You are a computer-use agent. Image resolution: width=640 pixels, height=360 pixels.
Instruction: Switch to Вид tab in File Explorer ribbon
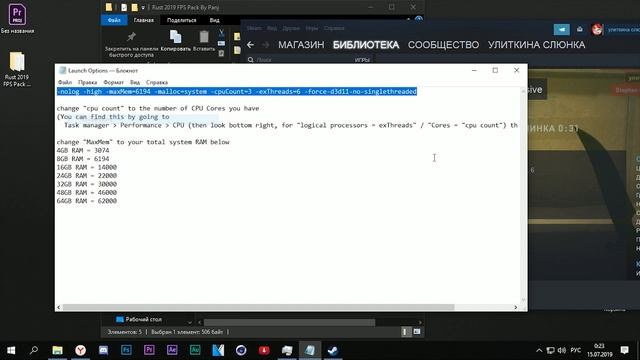[214, 20]
